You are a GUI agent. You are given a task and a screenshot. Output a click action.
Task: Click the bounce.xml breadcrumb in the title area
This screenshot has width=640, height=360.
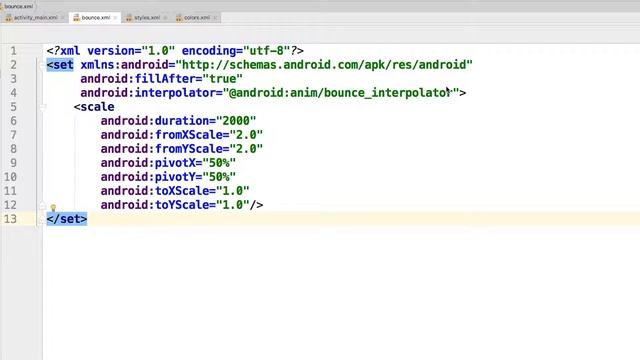point(18,6)
